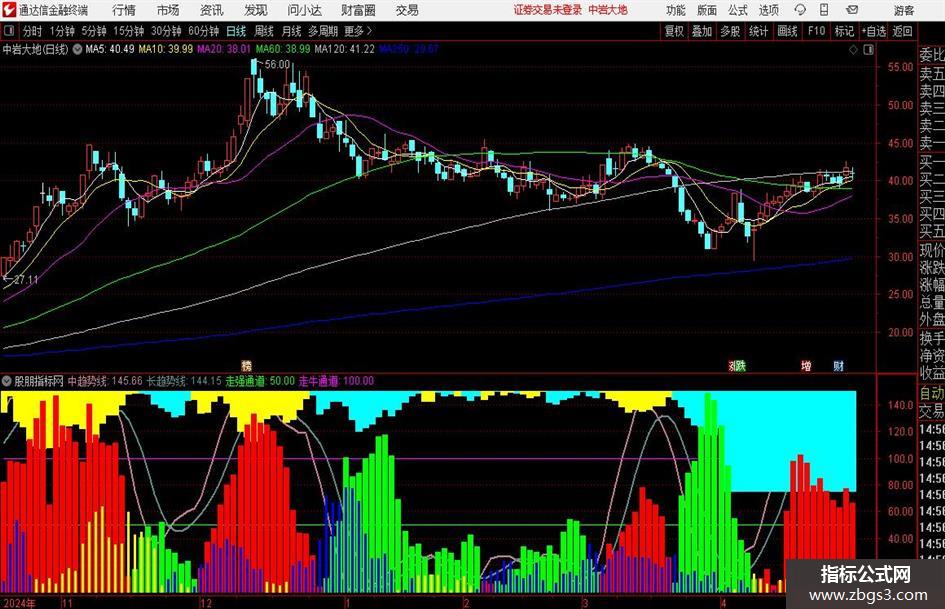Click the headset customer service icon
Viewport: 945px width, 609px height.
800,10
